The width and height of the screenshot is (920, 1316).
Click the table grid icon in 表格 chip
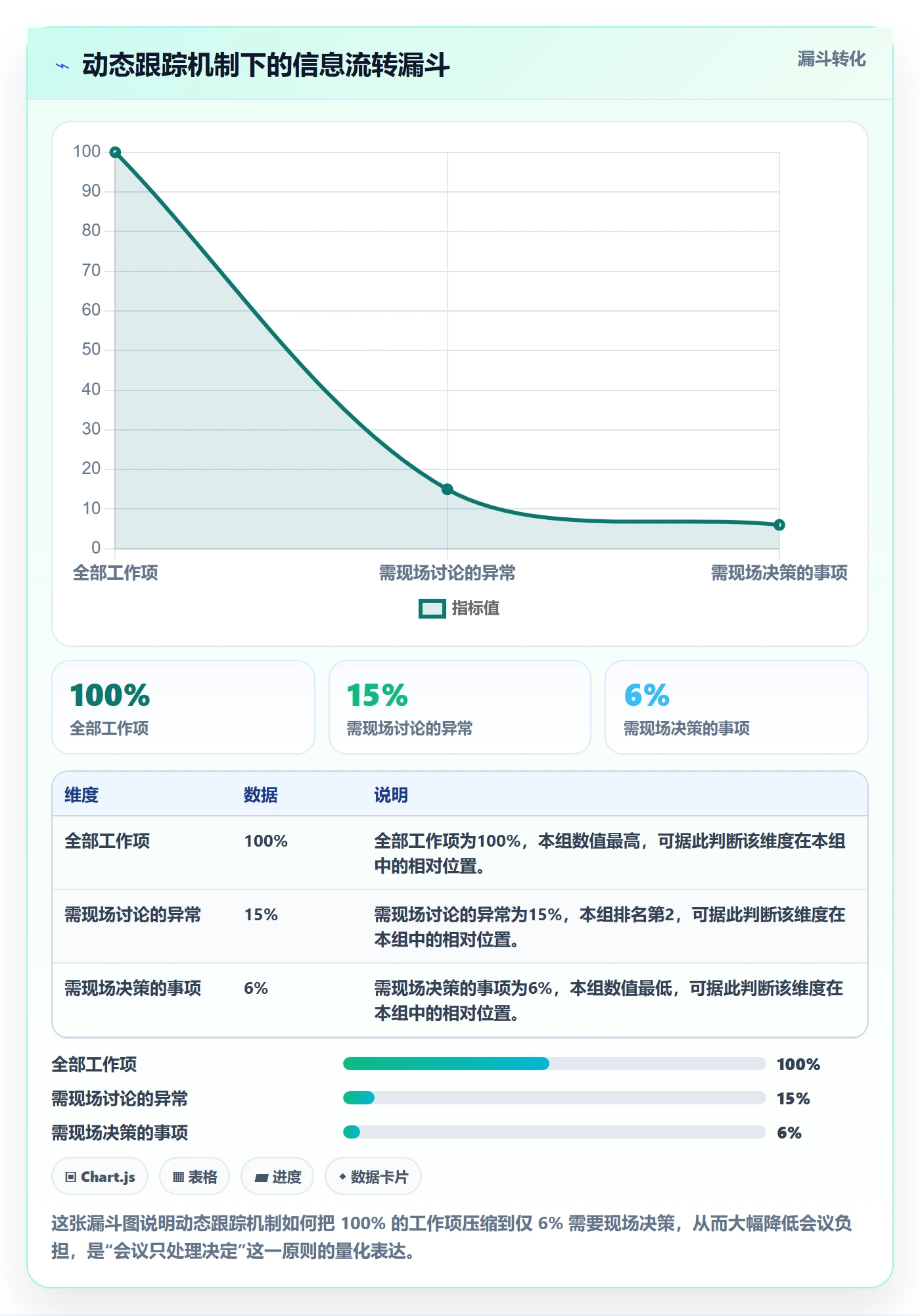178,1177
